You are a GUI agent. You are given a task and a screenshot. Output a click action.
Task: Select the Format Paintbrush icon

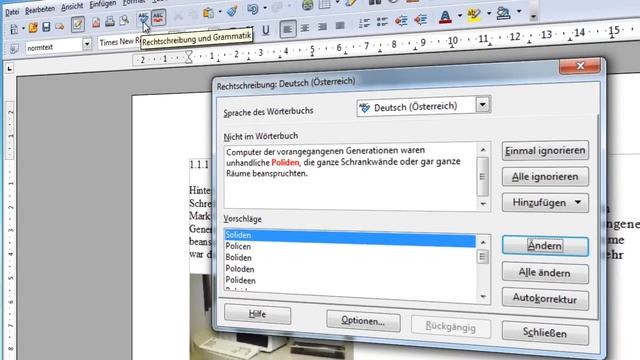point(232,11)
